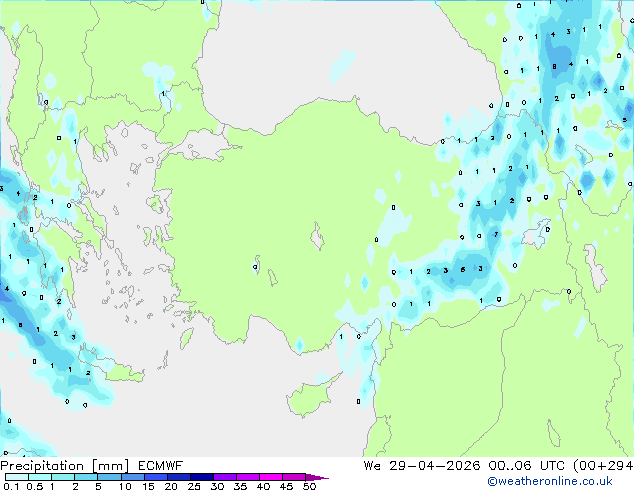Pick the legend swatch between 15 and 20
Viewport: 634px width, 490px height.
156,477
